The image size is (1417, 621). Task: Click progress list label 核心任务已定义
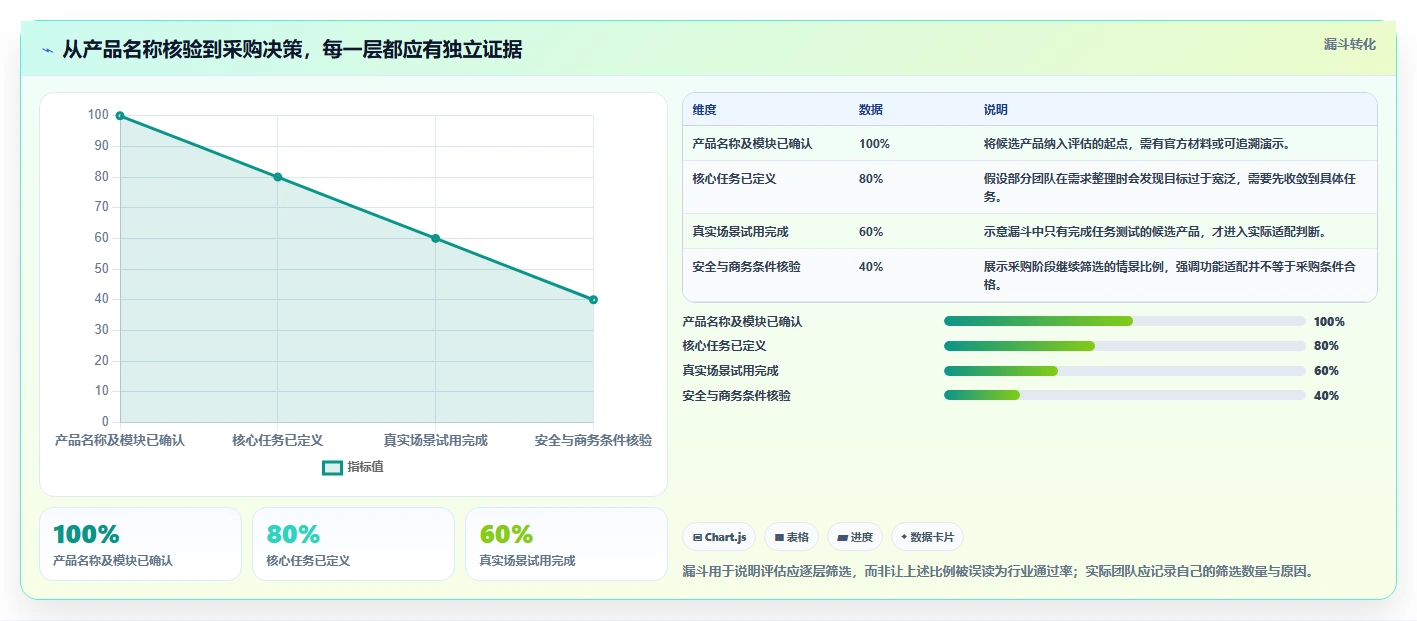(724, 346)
